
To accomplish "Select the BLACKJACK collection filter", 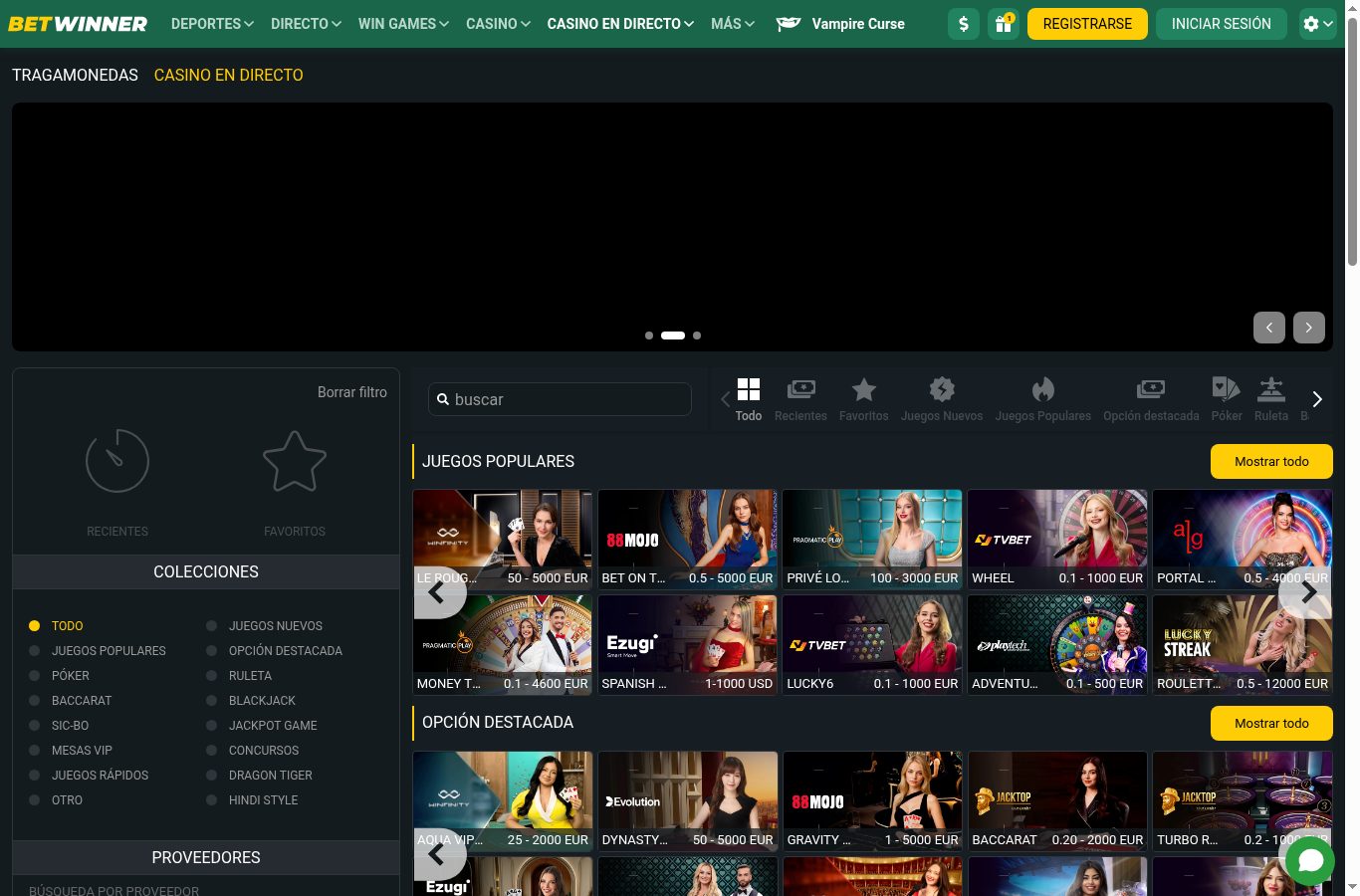I will [251, 701].
